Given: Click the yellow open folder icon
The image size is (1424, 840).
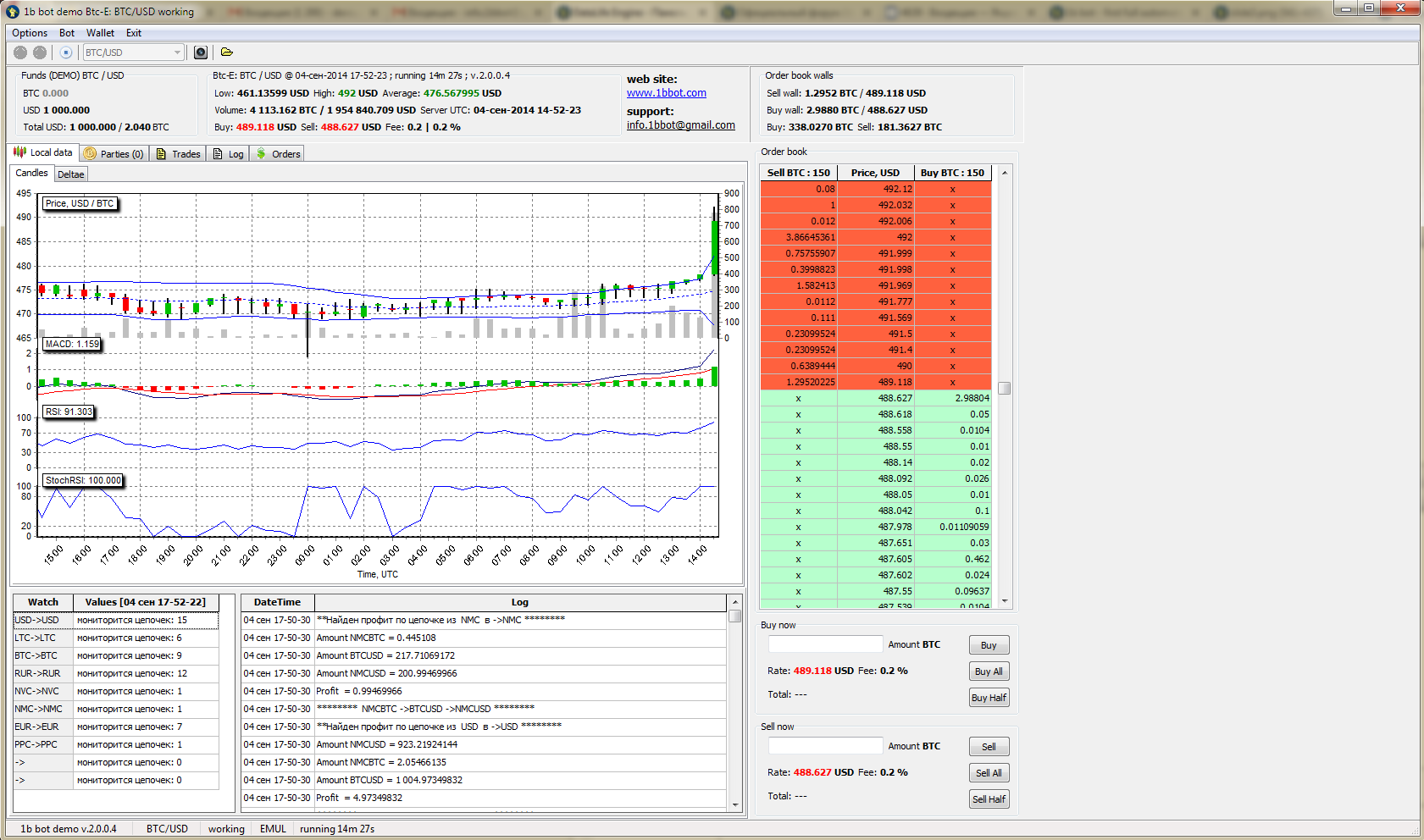Looking at the screenshot, I should (x=227, y=52).
